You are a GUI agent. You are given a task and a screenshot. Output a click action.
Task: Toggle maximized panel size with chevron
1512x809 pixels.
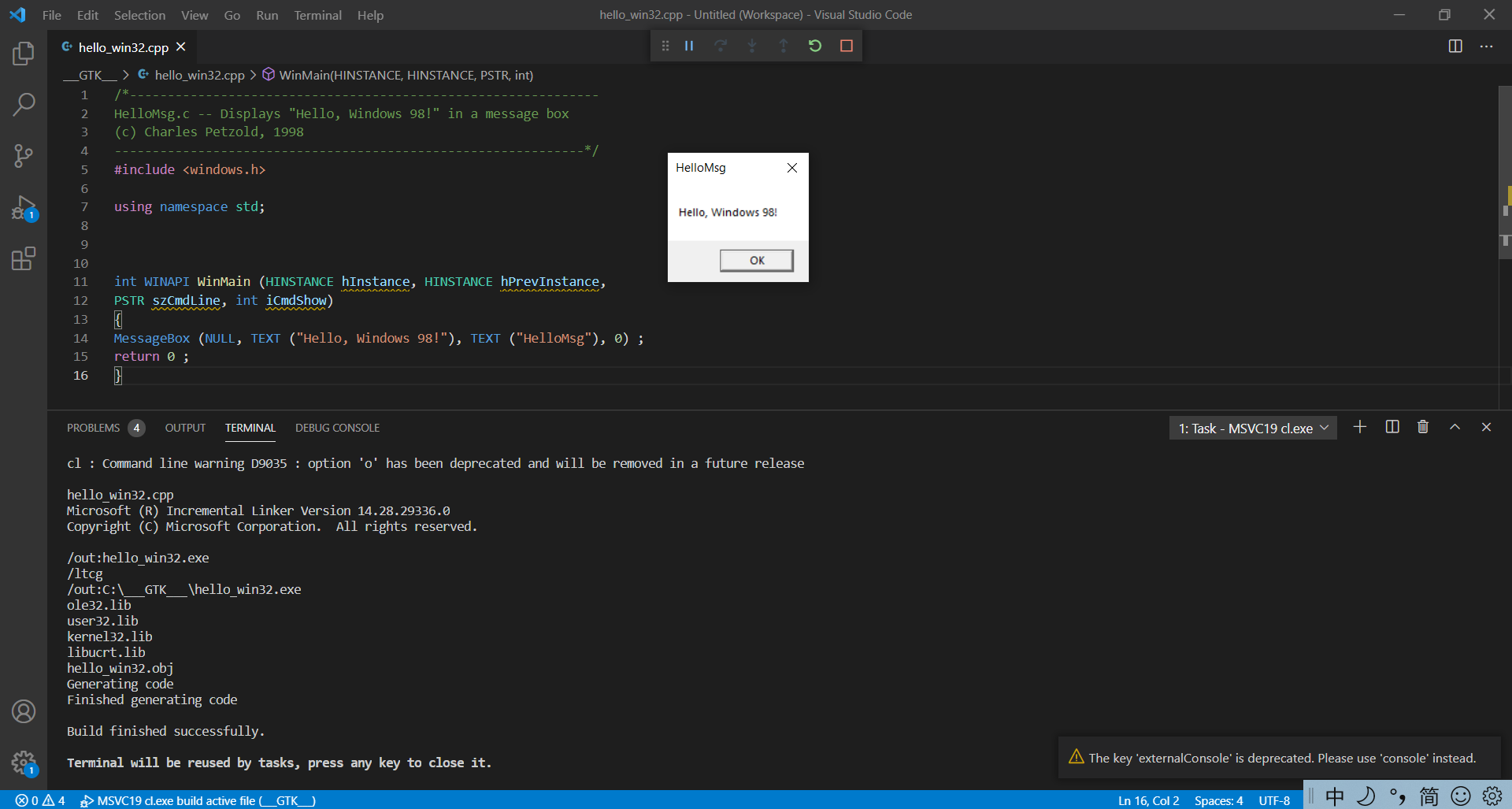(x=1455, y=427)
